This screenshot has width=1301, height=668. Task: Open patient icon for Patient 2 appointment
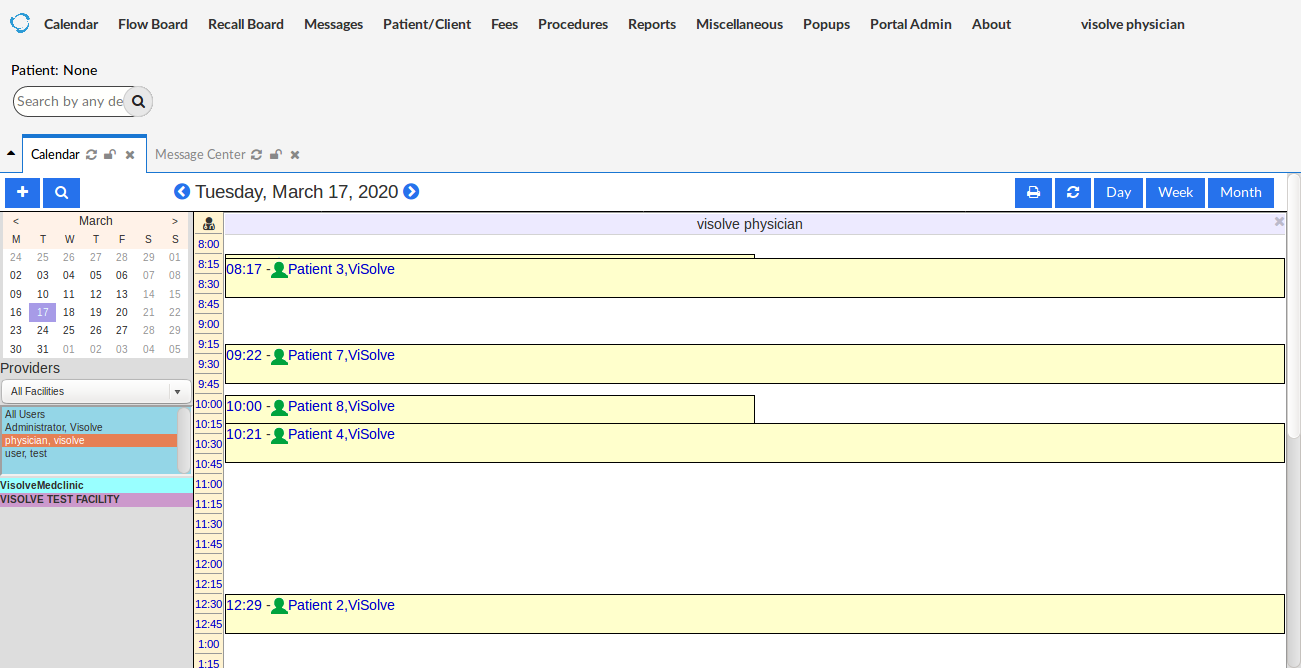point(279,606)
